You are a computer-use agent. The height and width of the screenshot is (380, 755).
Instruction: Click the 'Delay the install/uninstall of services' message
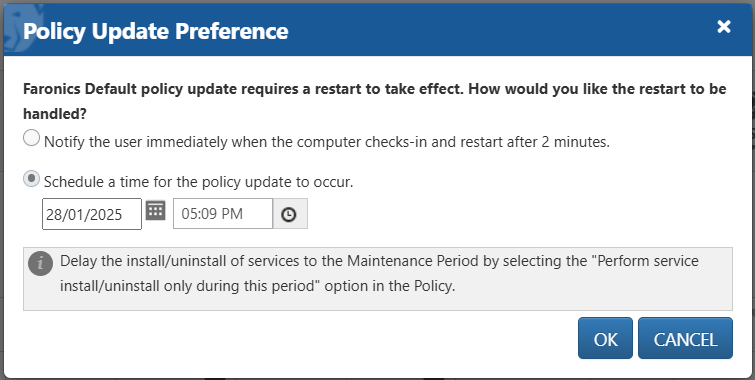pyautogui.click(x=379, y=274)
